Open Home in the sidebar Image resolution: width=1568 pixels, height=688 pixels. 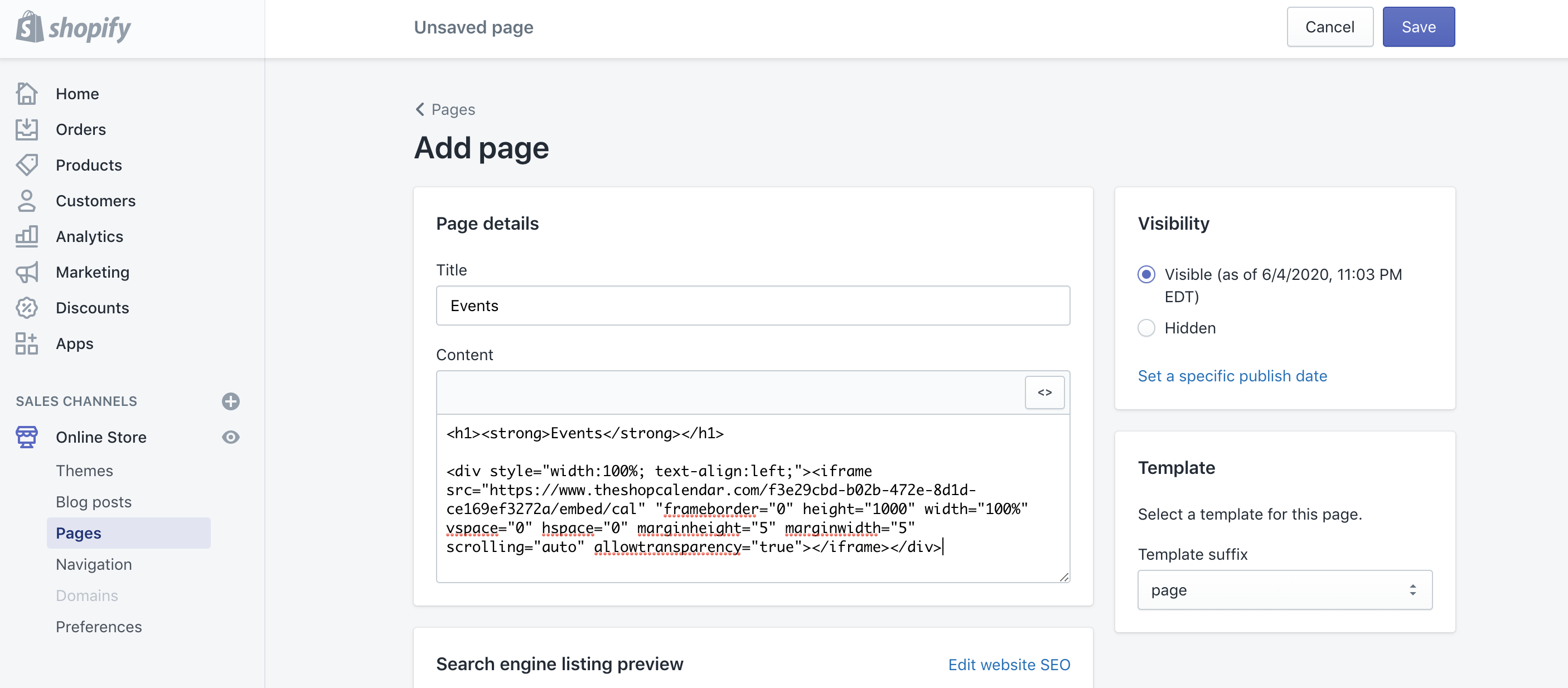pos(78,94)
